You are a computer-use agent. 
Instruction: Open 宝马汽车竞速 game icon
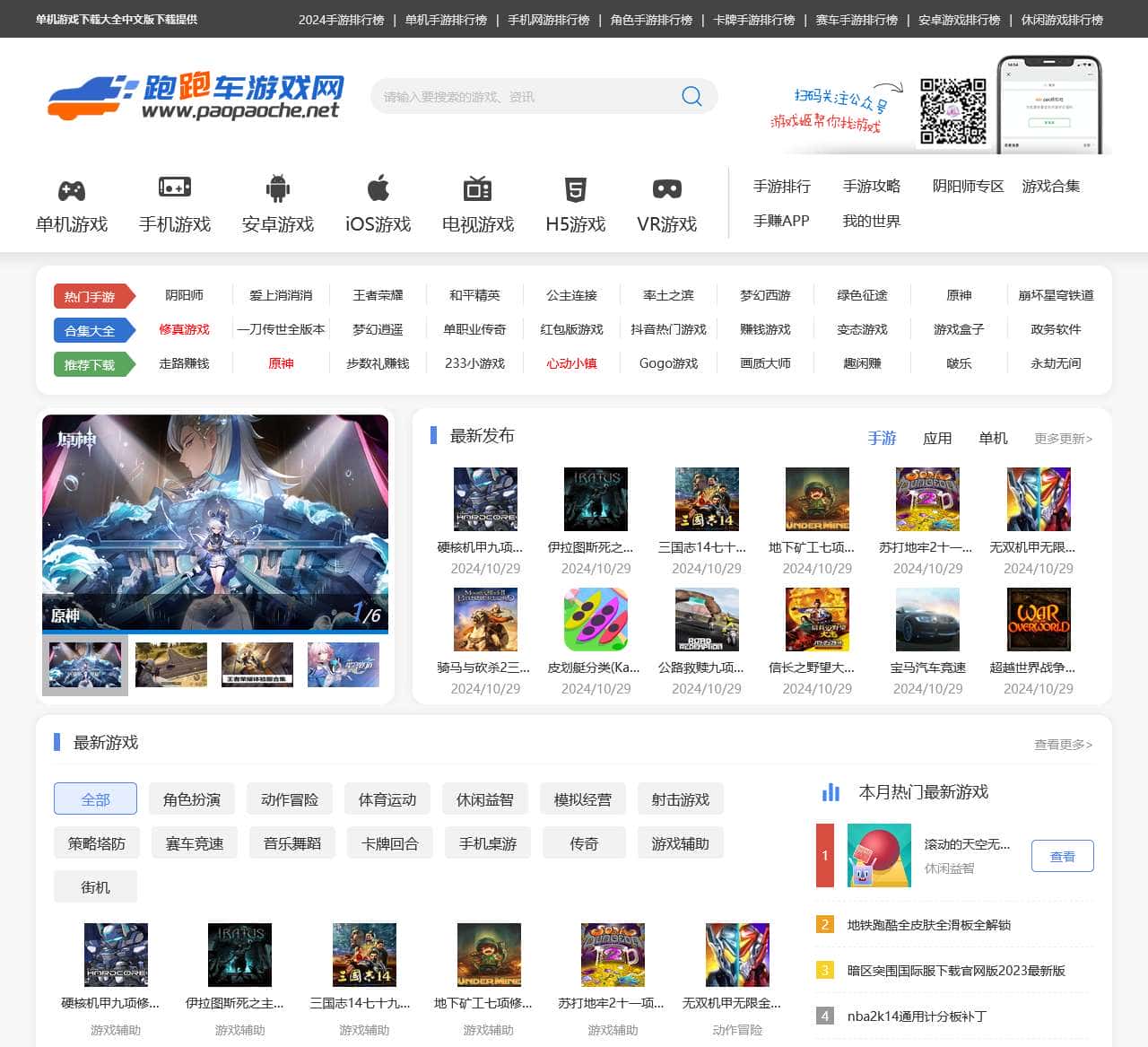click(x=927, y=619)
